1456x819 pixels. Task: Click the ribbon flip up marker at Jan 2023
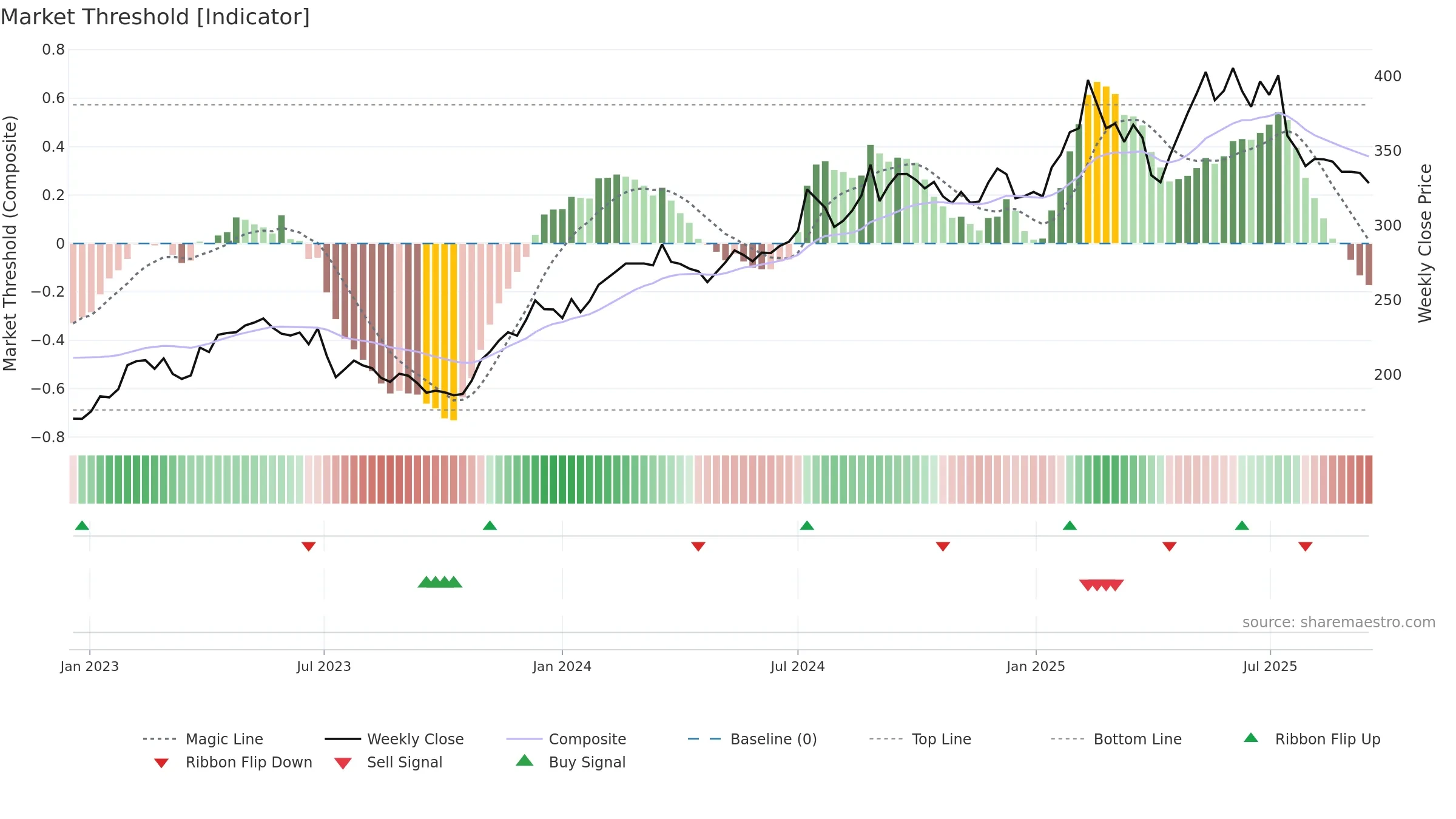click(82, 525)
